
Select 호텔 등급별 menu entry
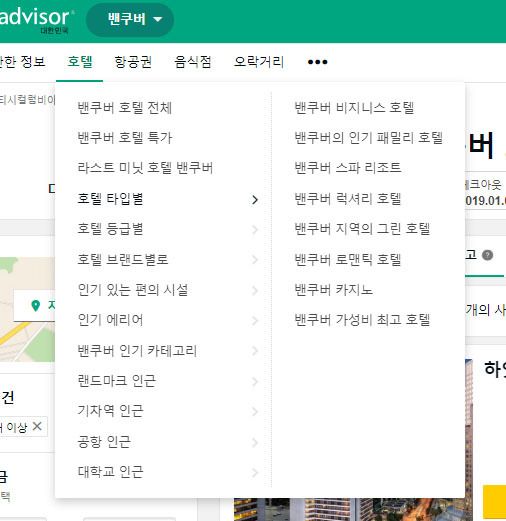pos(110,229)
